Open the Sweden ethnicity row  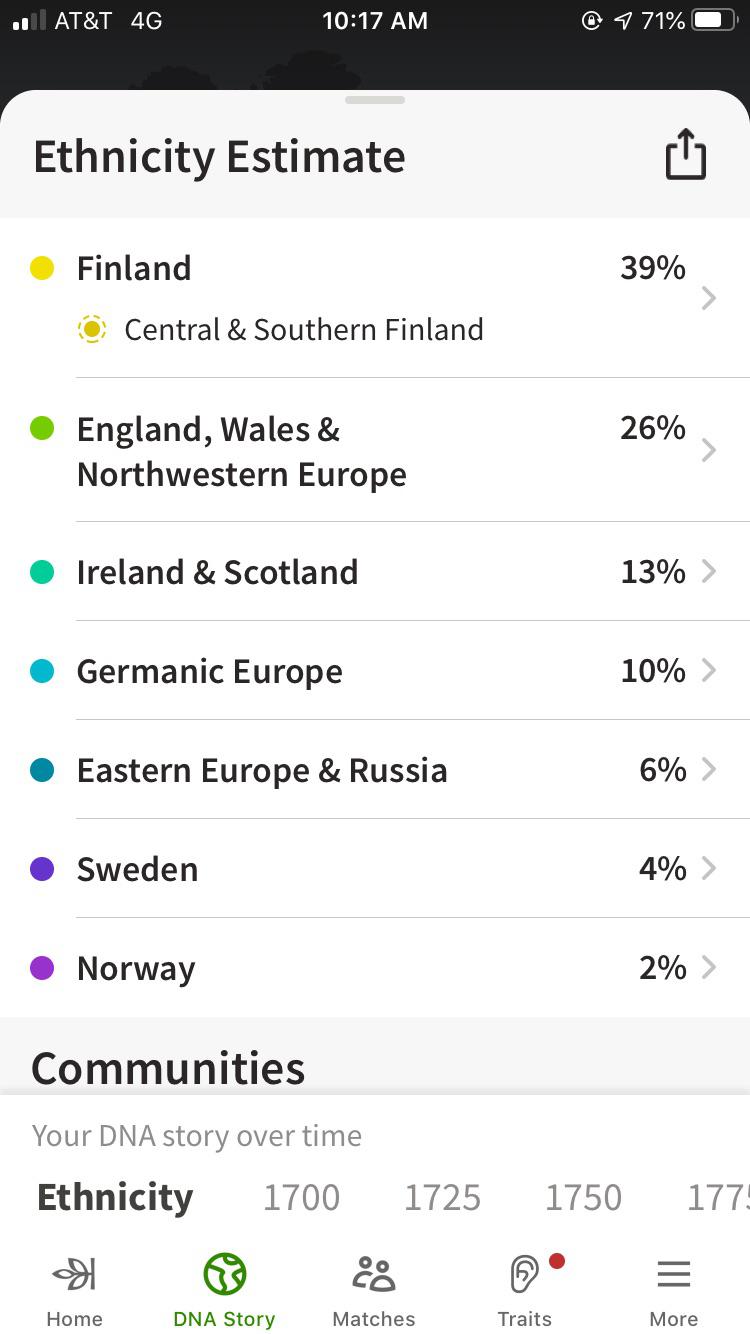pyautogui.click(x=138, y=869)
